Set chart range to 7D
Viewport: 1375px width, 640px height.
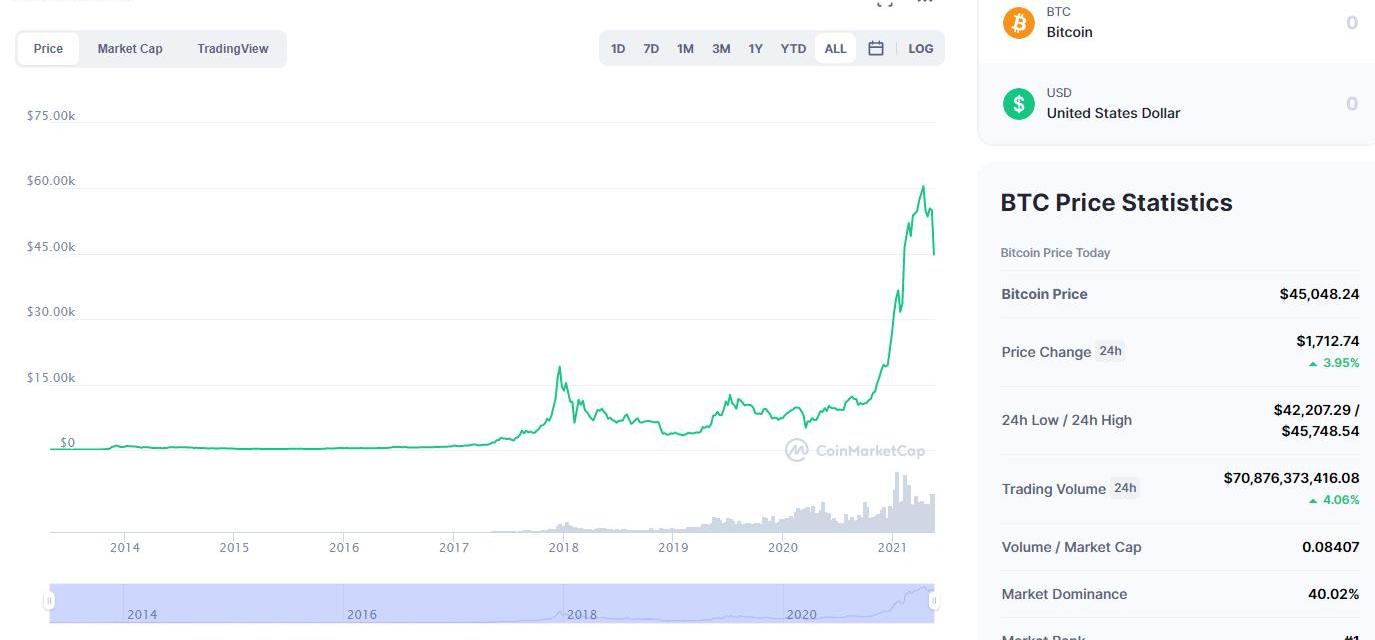coord(651,48)
